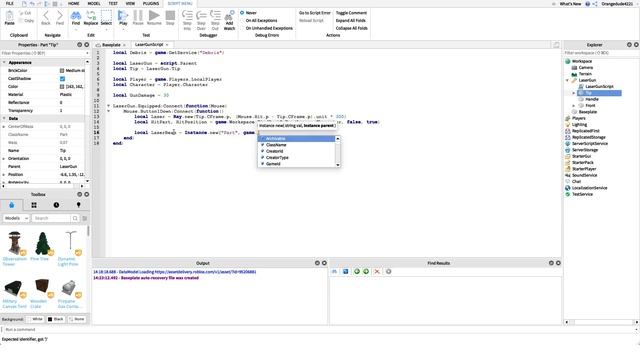Click the red X clear icon in Find Results
This screenshot has height=360, width=640.
coord(377,271)
